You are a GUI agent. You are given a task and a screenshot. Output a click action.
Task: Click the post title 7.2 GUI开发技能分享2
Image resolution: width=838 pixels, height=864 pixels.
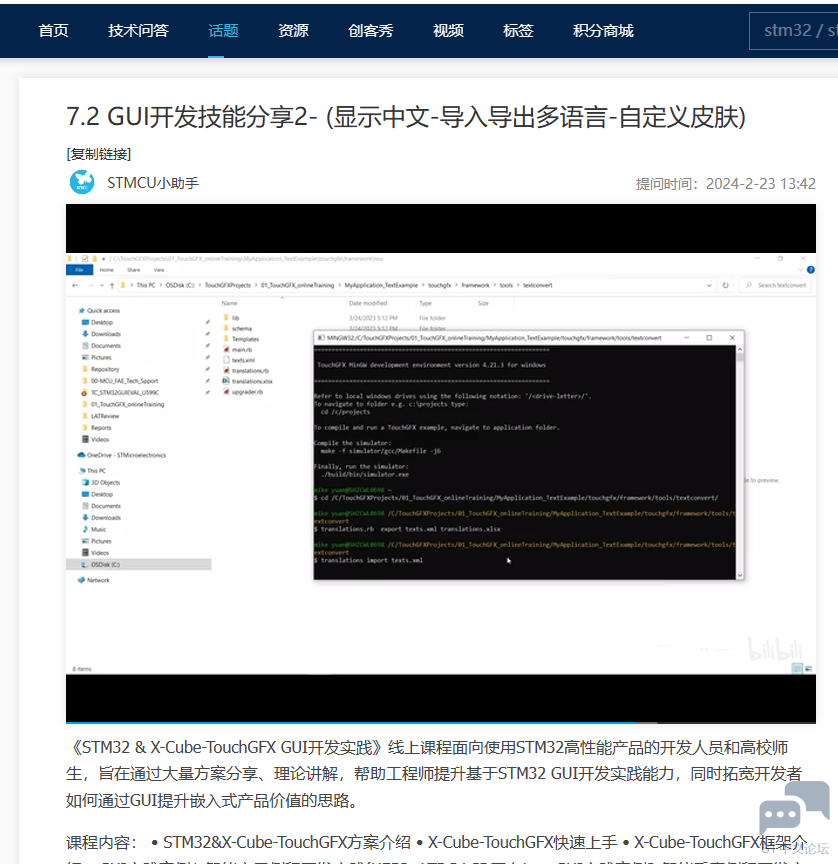(406, 117)
